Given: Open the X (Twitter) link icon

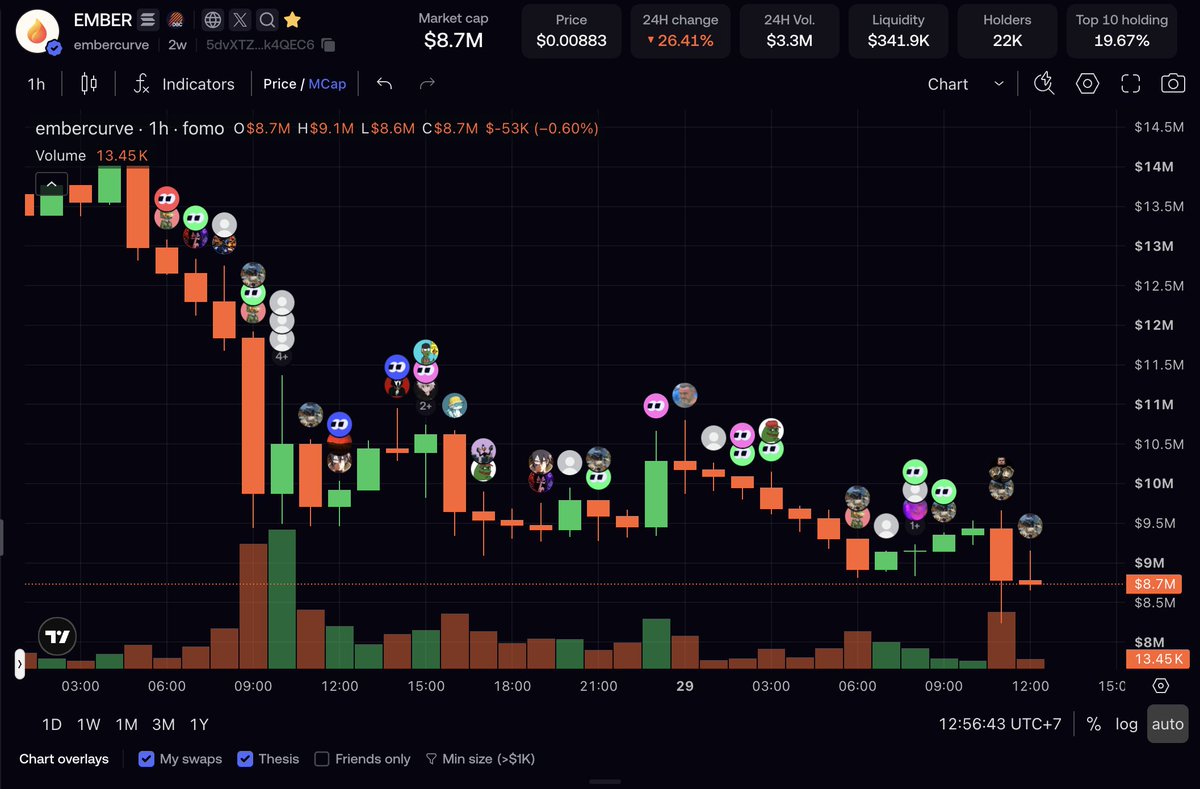Looking at the screenshot, I should (240, 20).
